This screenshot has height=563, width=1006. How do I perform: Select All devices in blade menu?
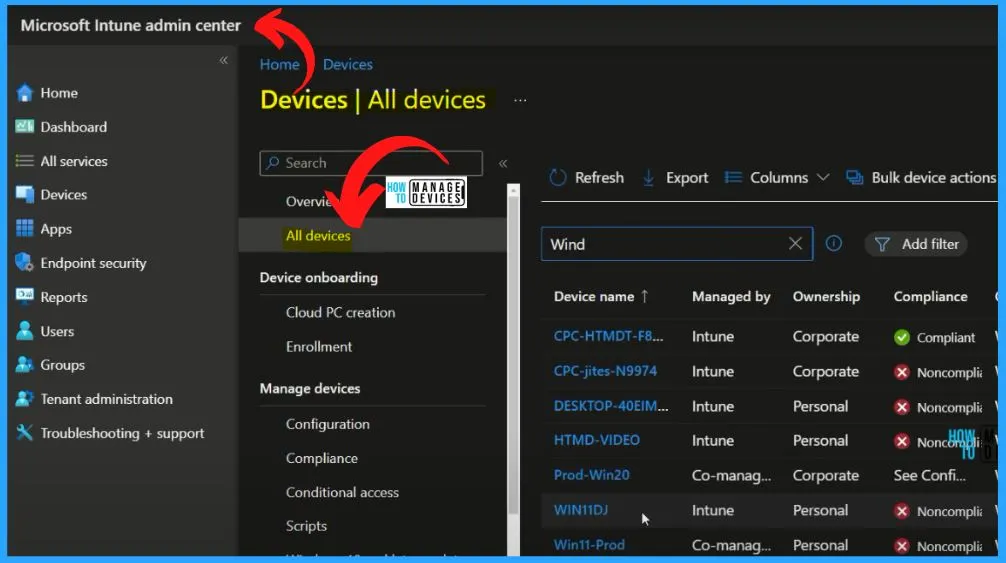pyautogui.click(x=318, y=235)
